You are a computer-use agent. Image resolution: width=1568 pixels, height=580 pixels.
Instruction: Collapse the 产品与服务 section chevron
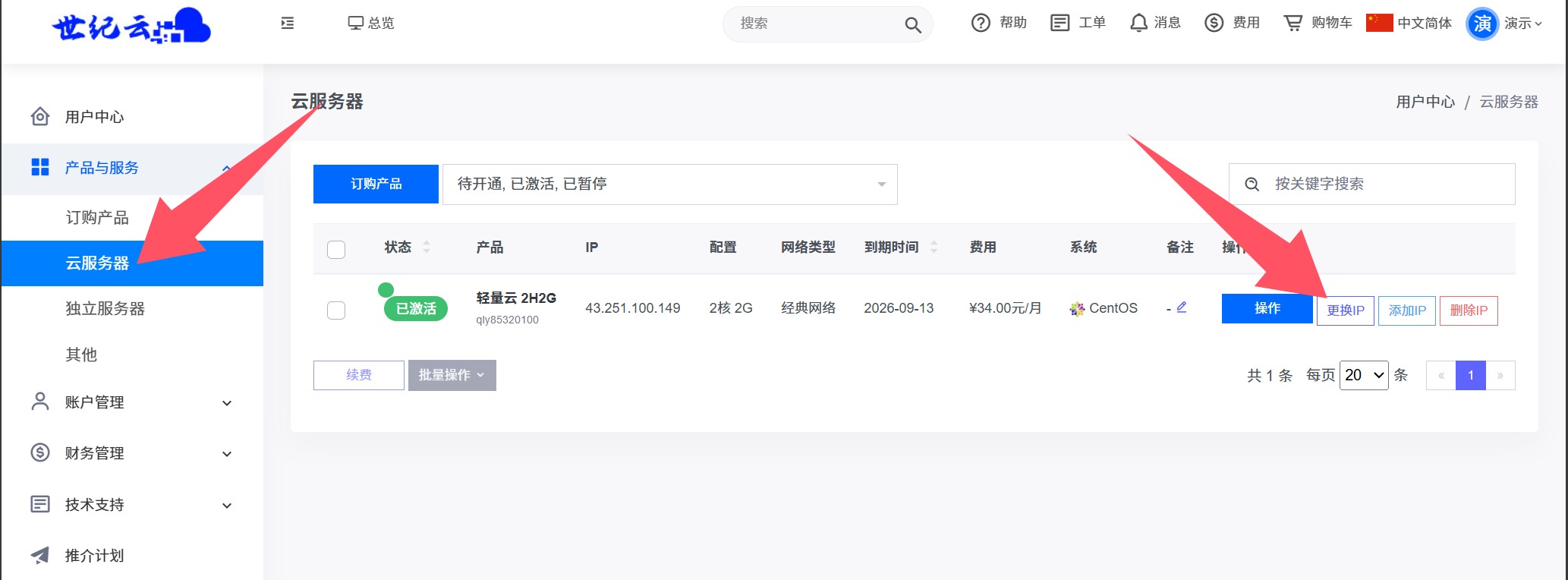click(226, 168)
